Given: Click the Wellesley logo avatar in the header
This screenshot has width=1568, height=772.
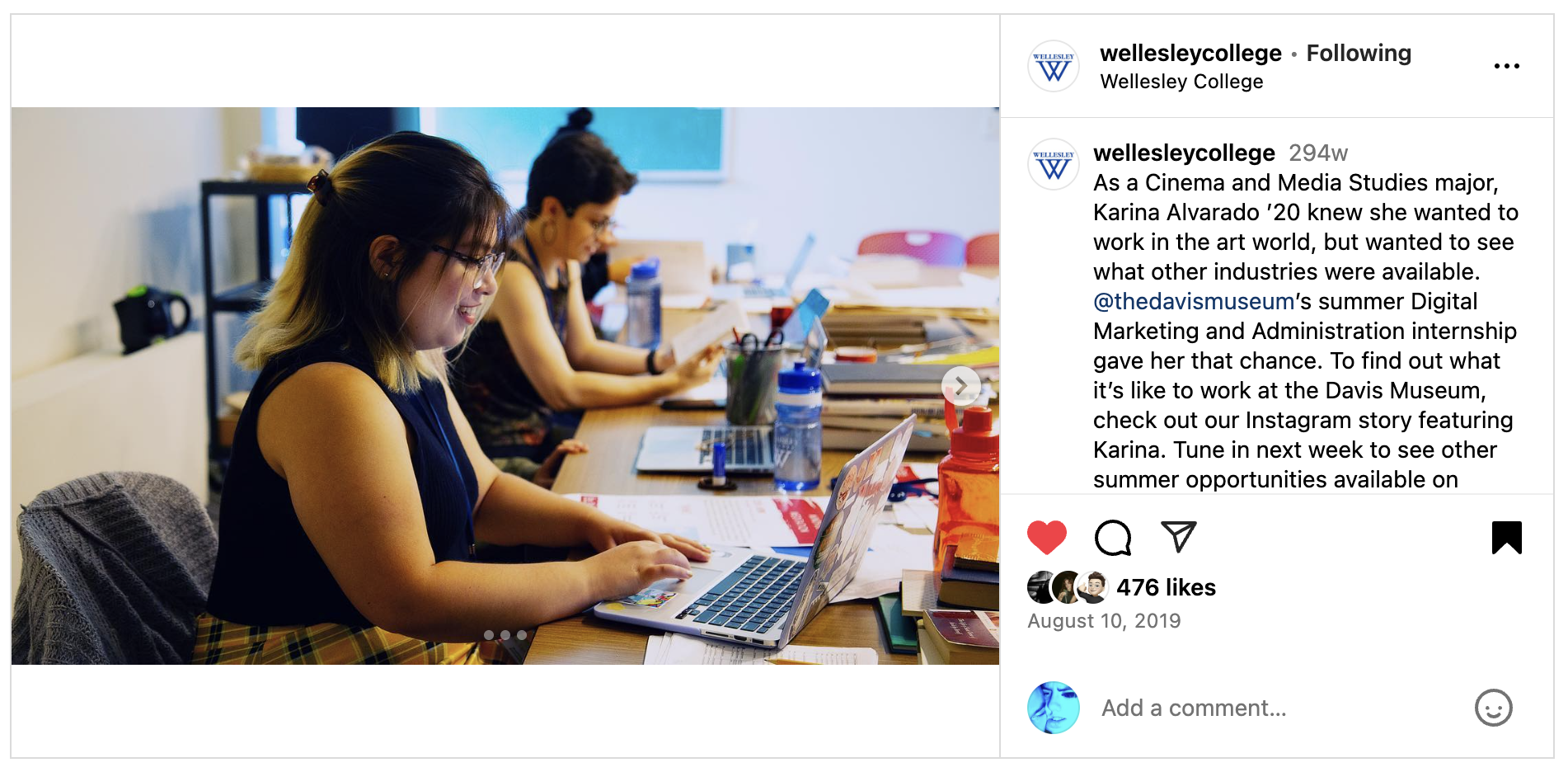Looking at the screenshot, I should tap(1054, 66).
